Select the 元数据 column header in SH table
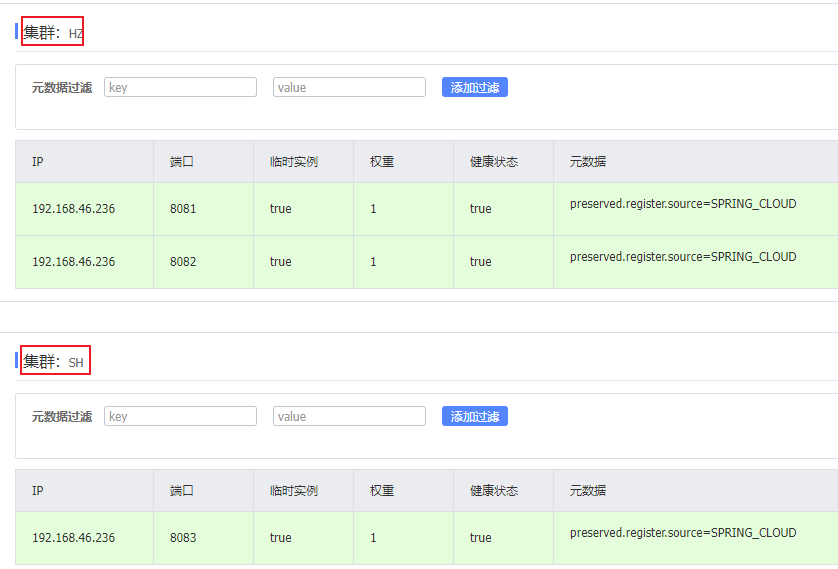 (x=588, y=491)
